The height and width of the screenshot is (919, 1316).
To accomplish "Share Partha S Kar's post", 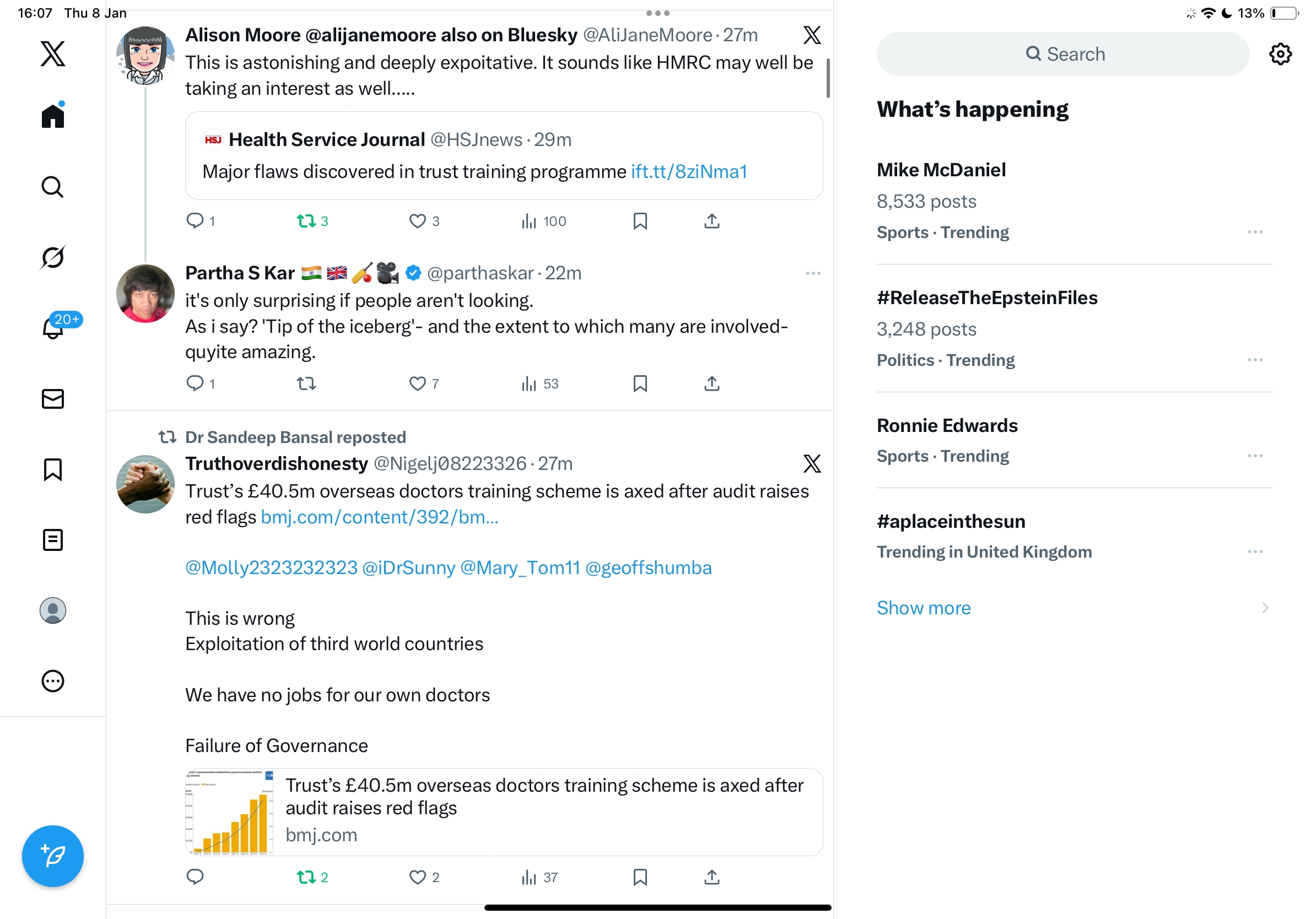I will (711, 383).
